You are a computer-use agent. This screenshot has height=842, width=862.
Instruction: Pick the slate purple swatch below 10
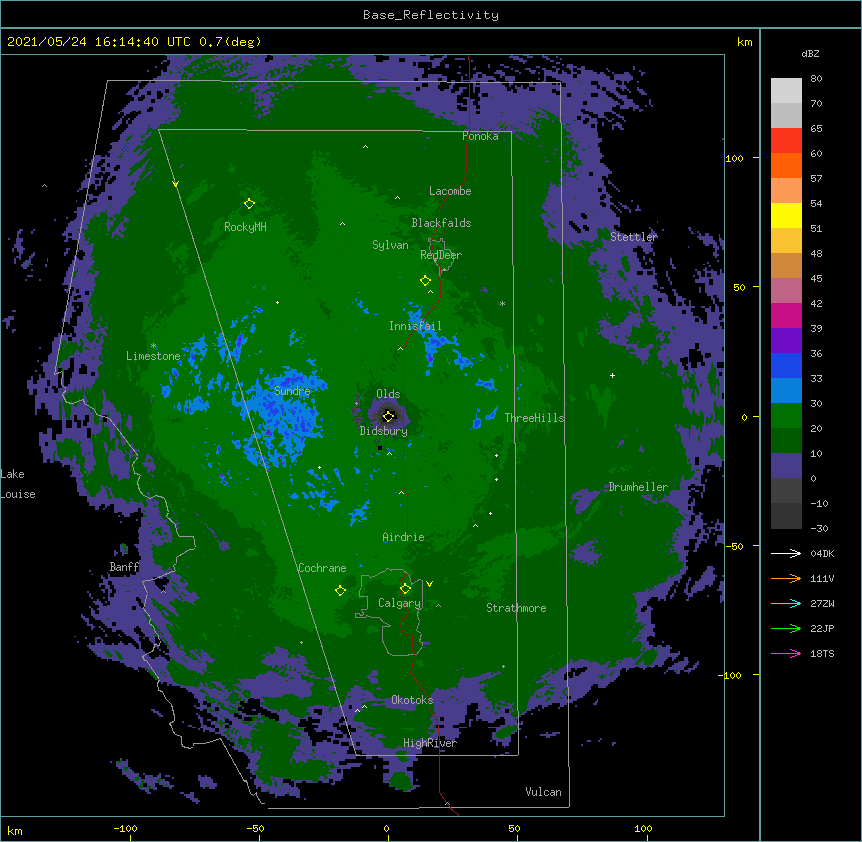click(786, 466)
